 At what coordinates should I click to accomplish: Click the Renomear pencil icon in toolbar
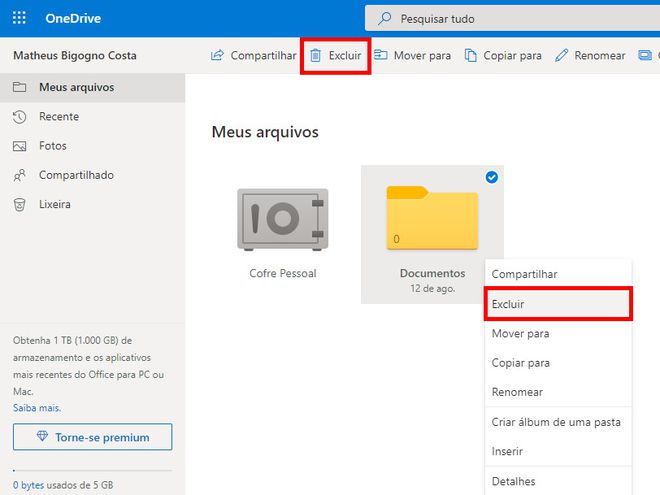tap(562, 55)
